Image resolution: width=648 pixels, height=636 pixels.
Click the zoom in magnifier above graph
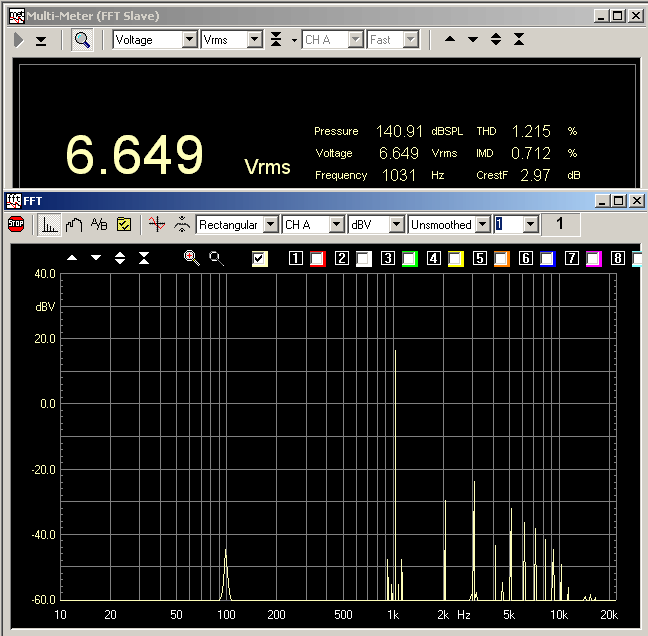click(x=191, y=258)
